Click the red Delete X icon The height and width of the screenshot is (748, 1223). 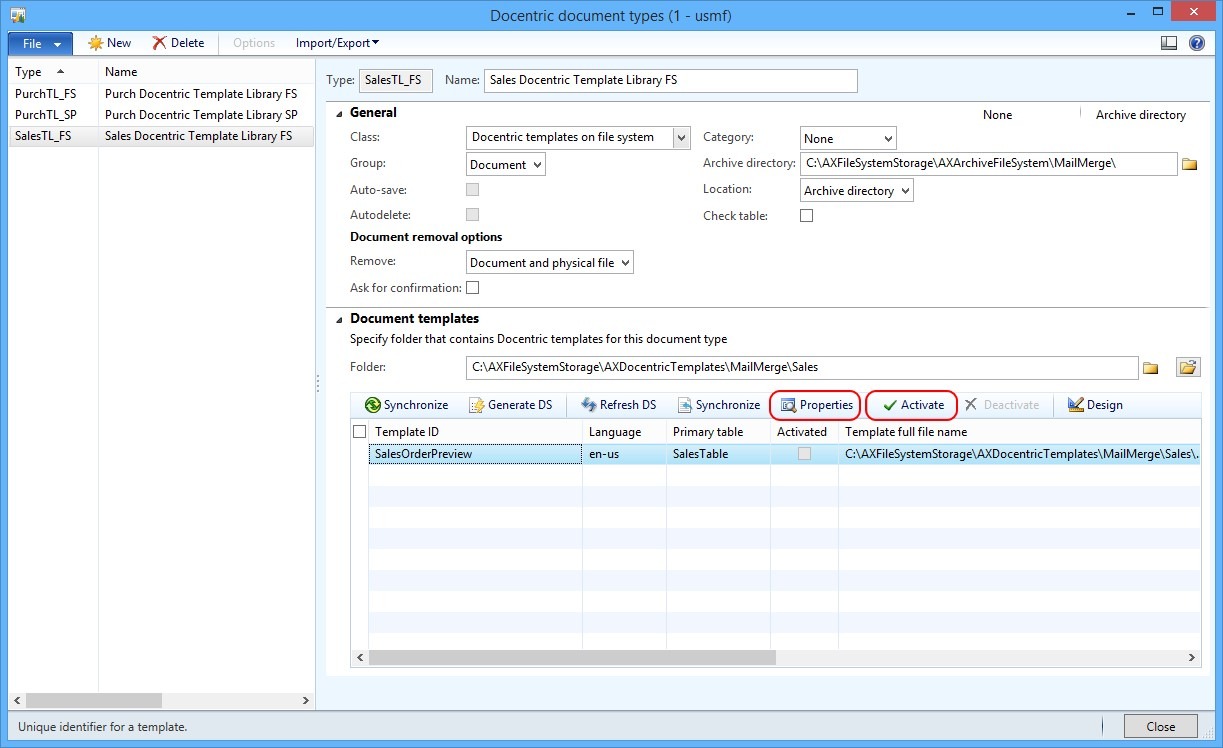tap(159, 43)
